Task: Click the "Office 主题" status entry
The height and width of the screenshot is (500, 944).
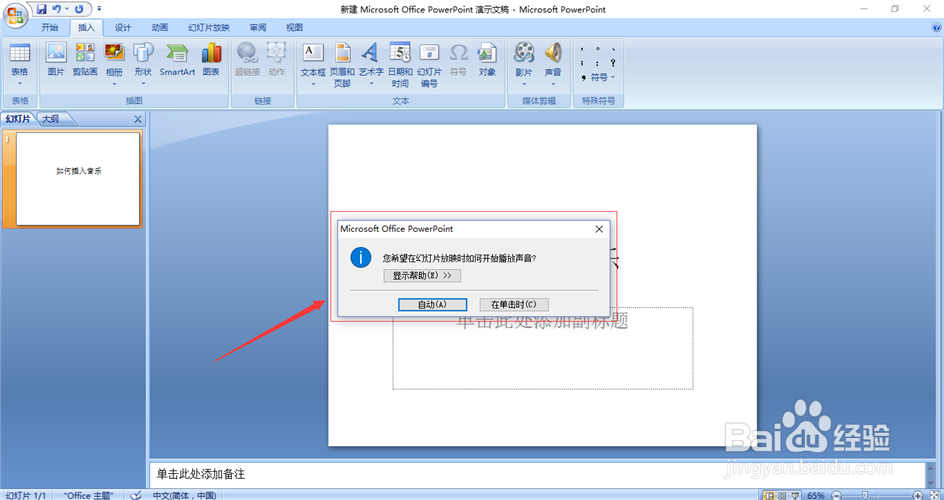Action: pyautogui.click(x=88, y=495)
